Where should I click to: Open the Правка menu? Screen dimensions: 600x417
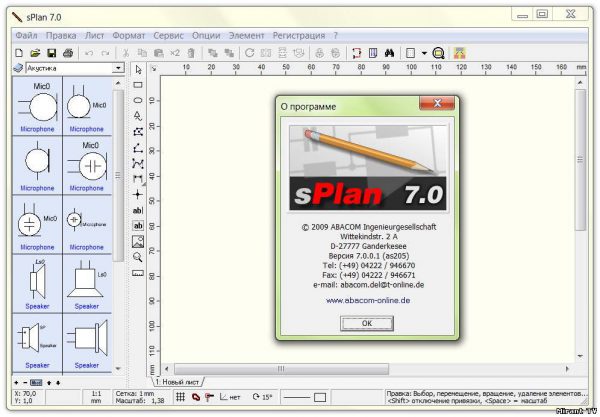[x=61, y=36]
